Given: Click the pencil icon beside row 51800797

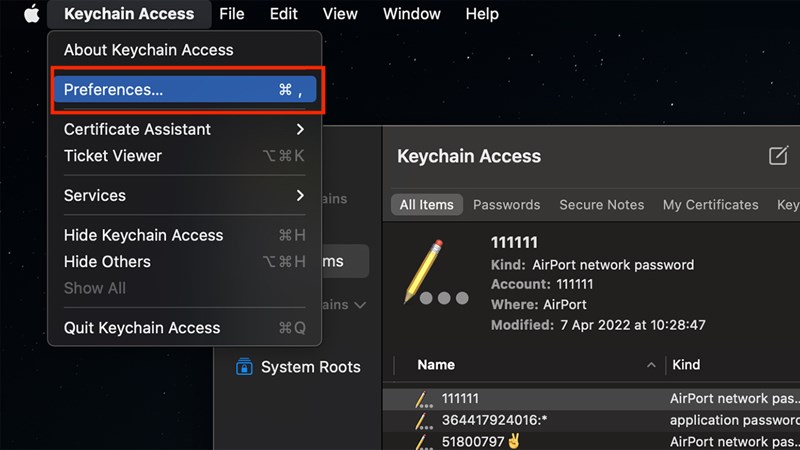Looking at the screenshot, I should (423, 442).
